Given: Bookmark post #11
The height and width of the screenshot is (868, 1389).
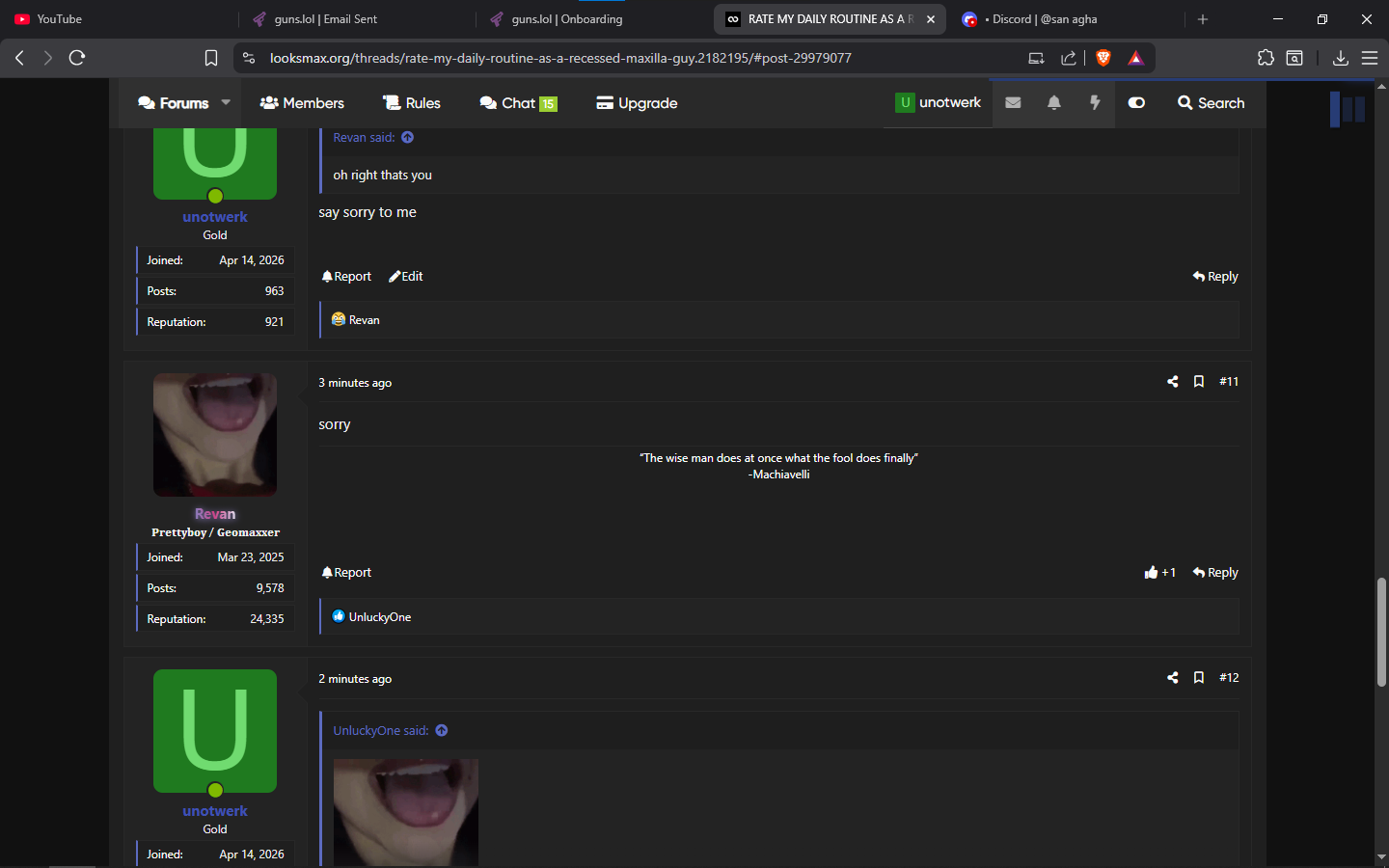Looking at the screenshot, I should point(1199,381).
